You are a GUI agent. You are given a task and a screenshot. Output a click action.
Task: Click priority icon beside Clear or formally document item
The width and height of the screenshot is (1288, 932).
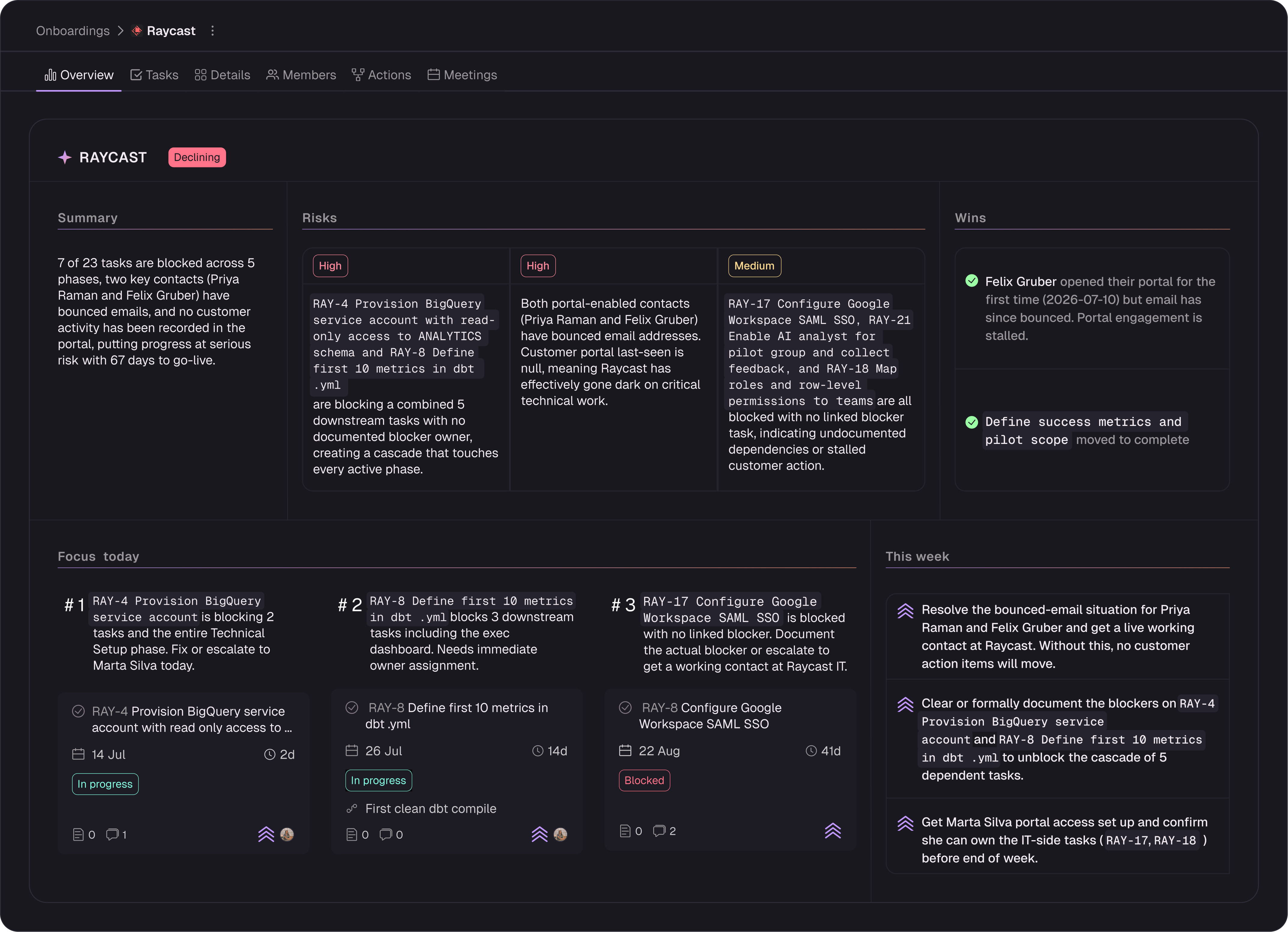[x=906, y=705]
